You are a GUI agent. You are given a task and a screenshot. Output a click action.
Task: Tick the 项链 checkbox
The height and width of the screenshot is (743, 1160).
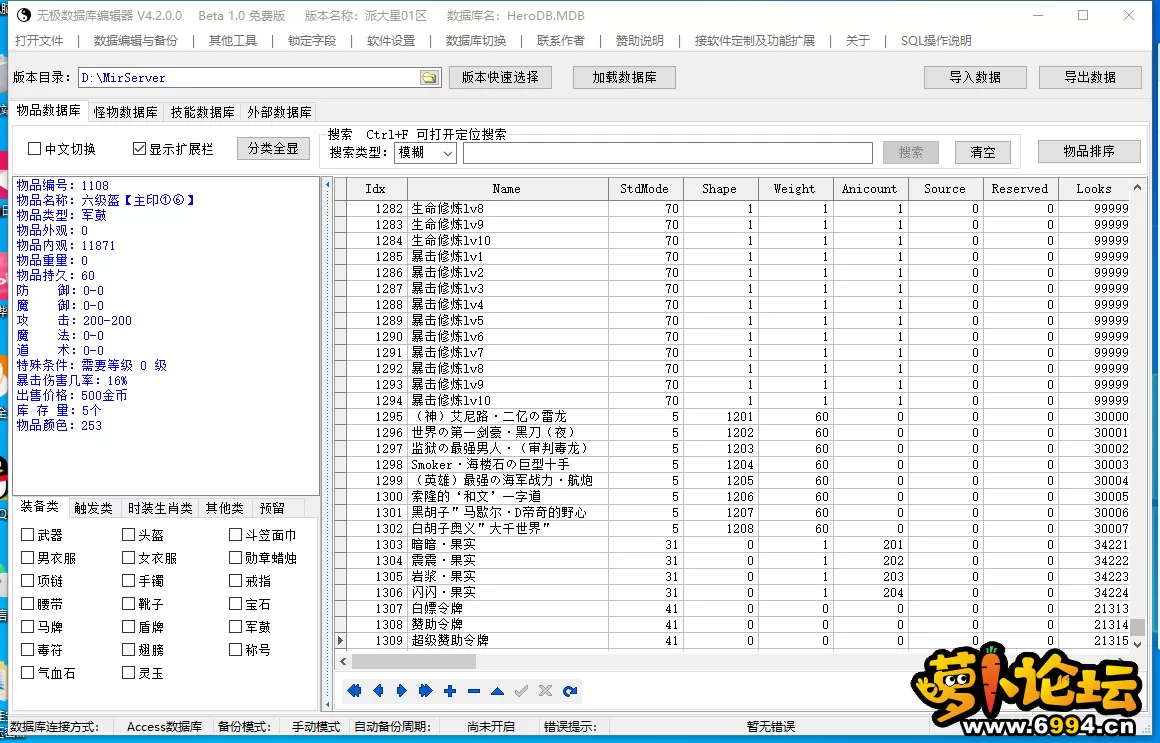click(27, 580)
